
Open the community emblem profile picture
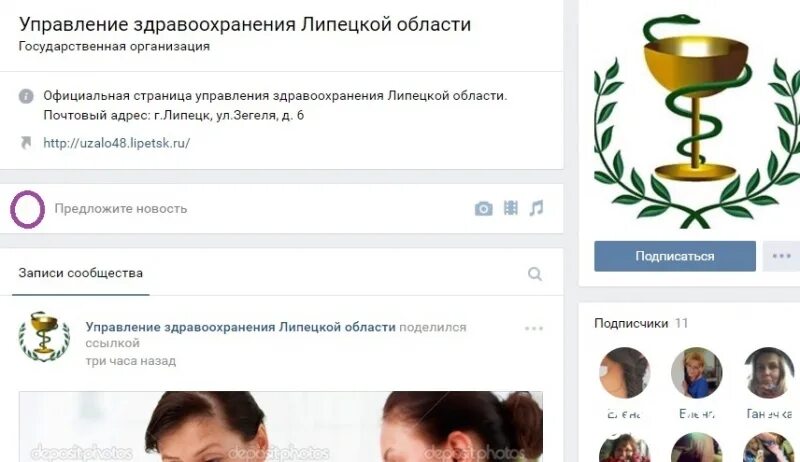click(x=697, y=121)
